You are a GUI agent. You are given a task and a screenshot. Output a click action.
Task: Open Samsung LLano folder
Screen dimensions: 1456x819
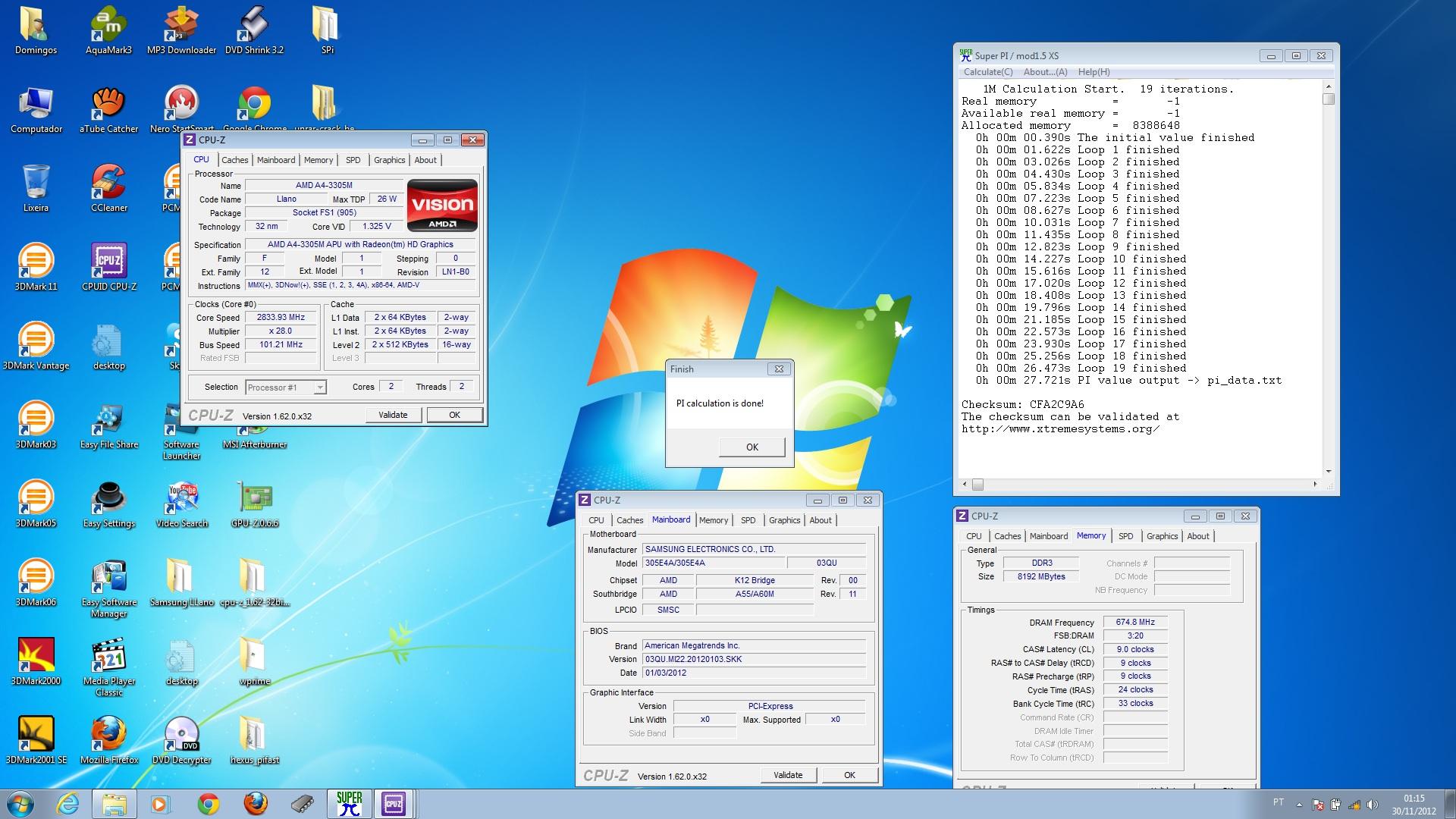[x=181, y=582]
